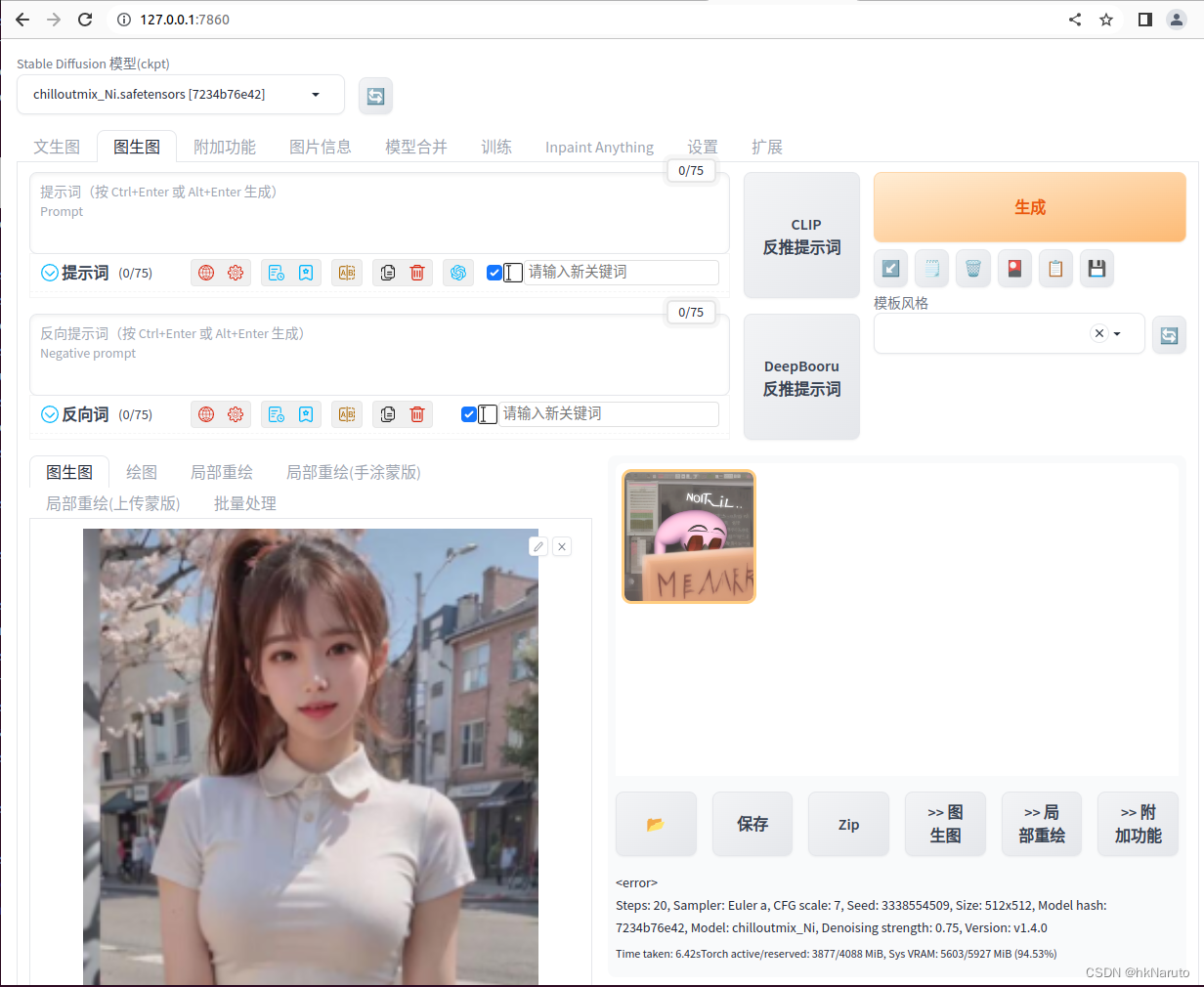Click the orange 生成 generate button

[1029, 207]
